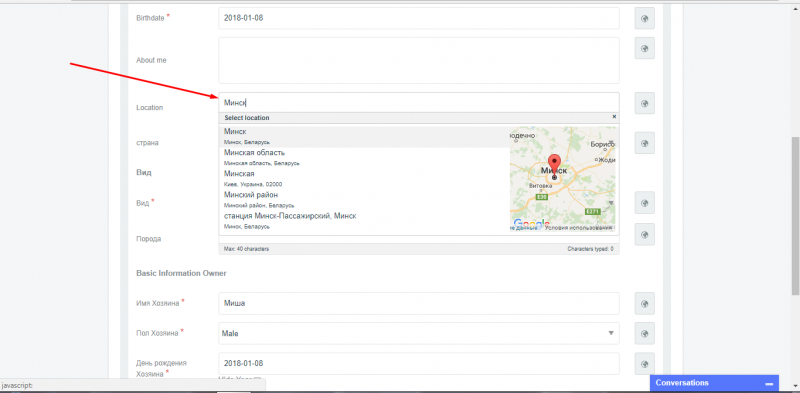Click the Select location popup header text
The height and width of the screenshot is (393, 800).
coord(247,117)
